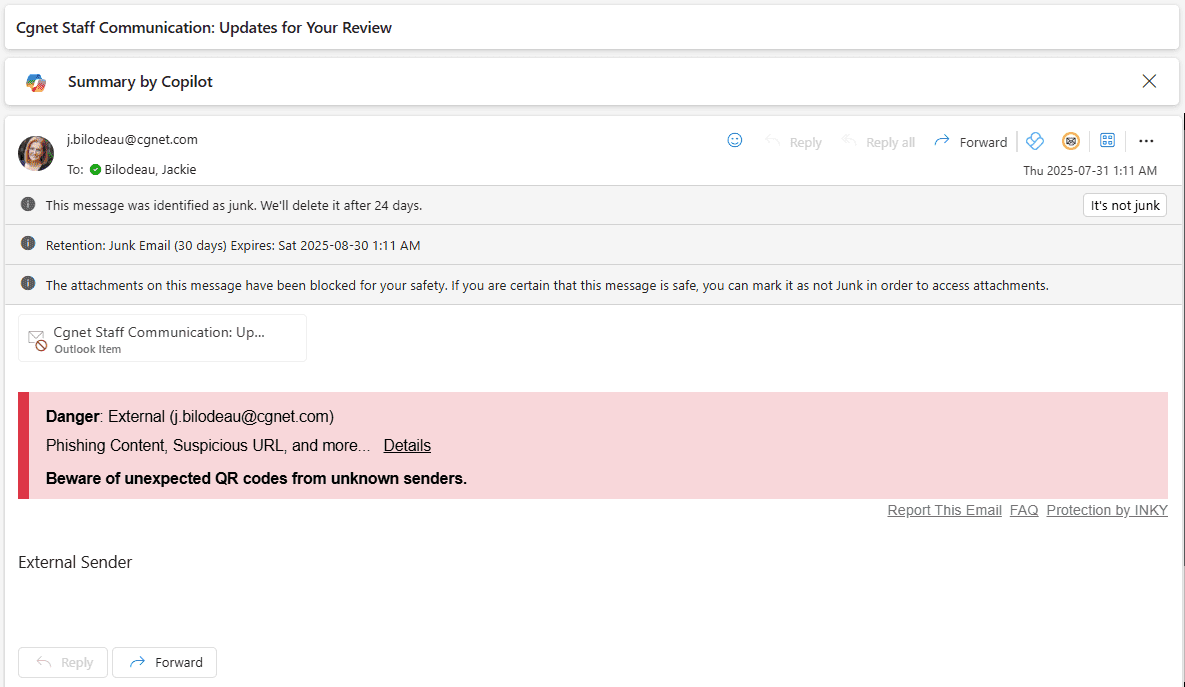Click the Thu 2025-07-31 1:11 AM timestamp

point(1090,171)
